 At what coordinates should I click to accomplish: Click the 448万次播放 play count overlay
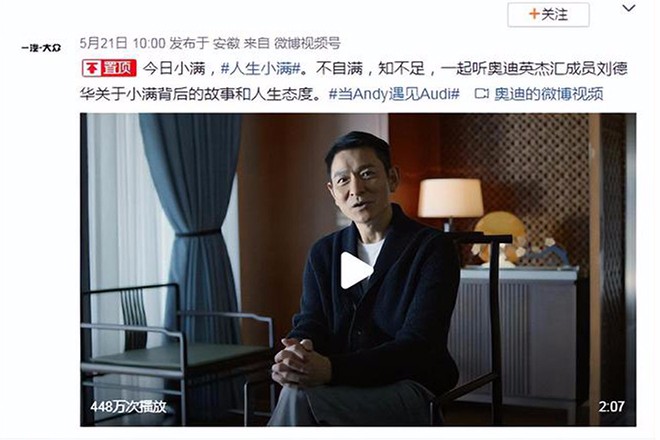tap(128, 406)
